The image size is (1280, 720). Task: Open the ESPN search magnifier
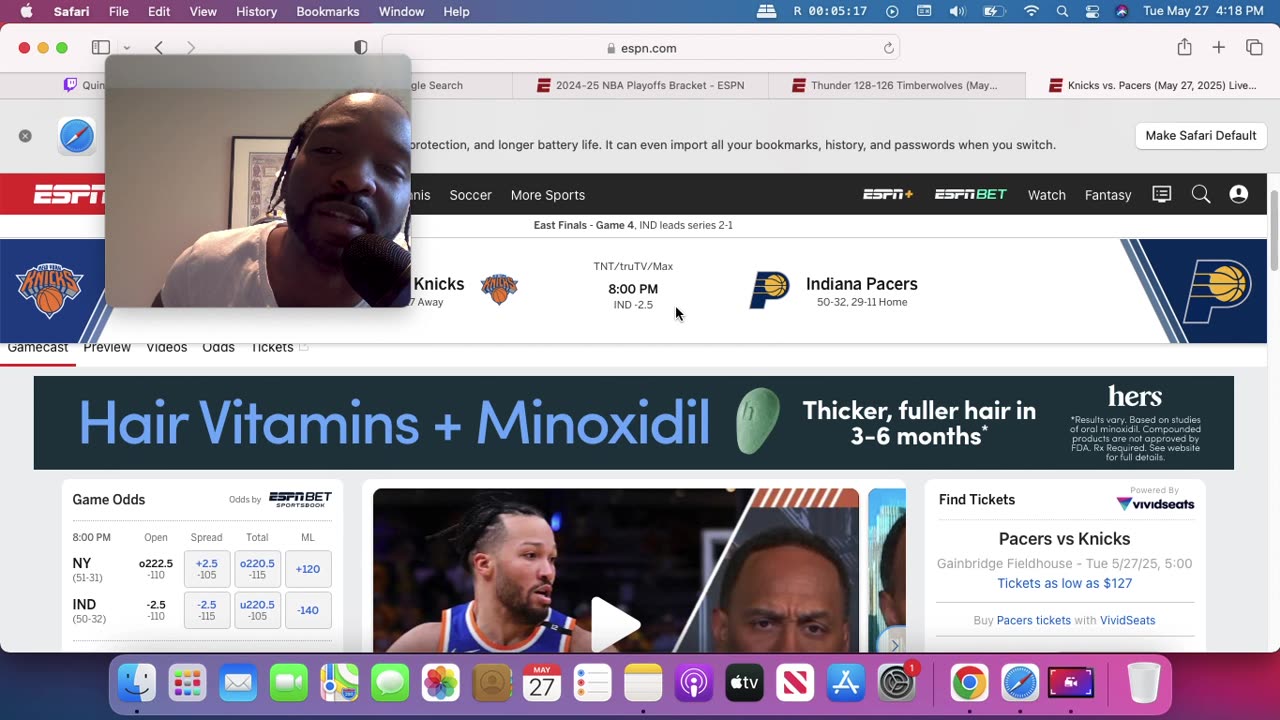pyautogui.click(x=1201, y=194)
